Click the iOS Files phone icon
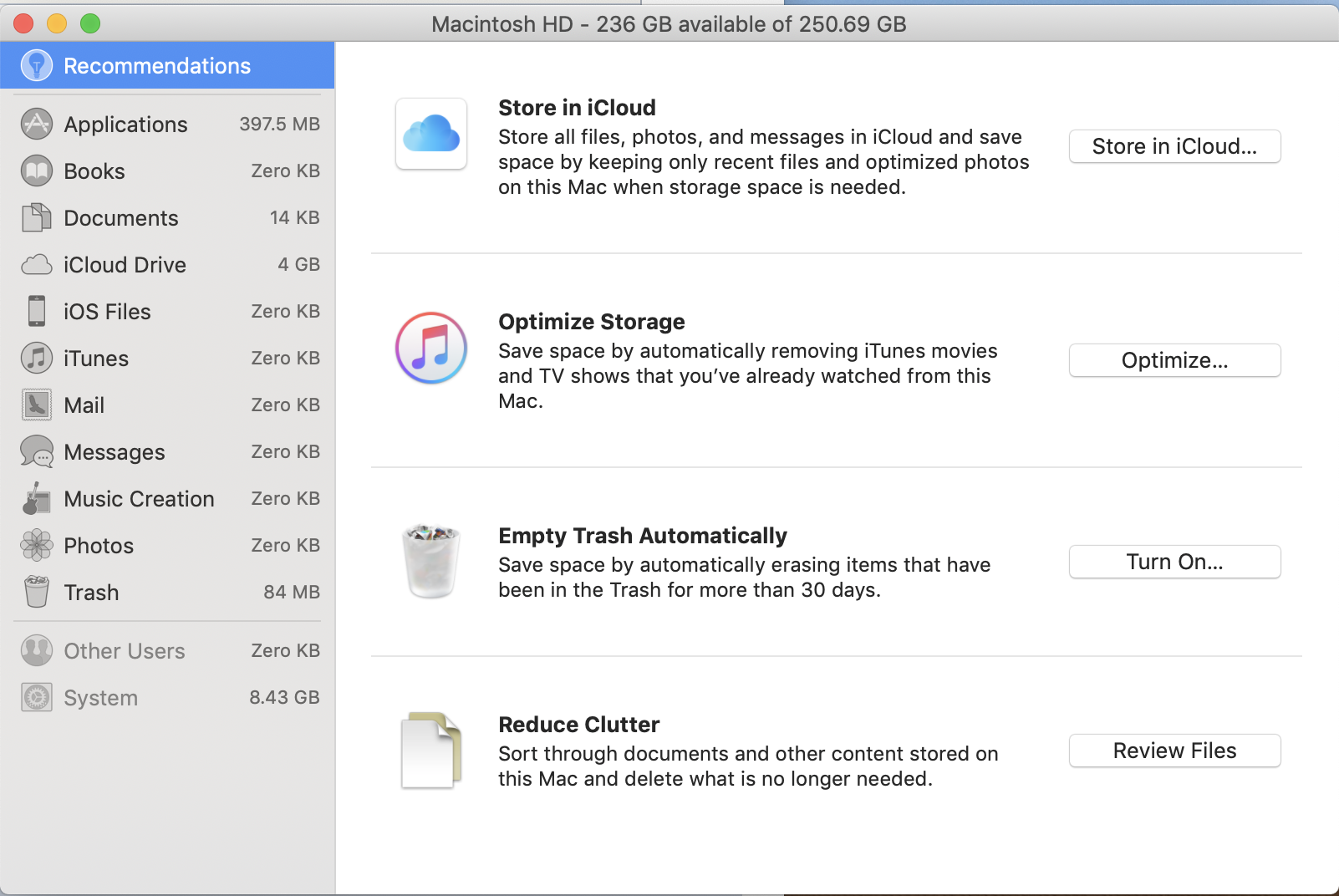The height and width of the screenshot is (896, 1339). tap(37, 311)
